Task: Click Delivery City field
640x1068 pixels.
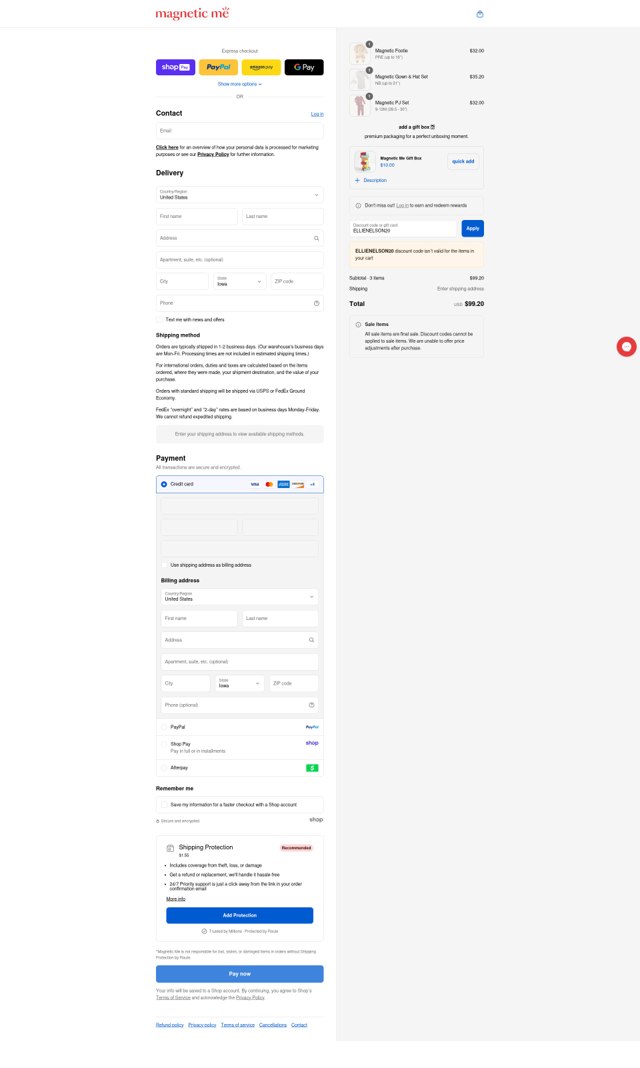Action: (182, 281)
